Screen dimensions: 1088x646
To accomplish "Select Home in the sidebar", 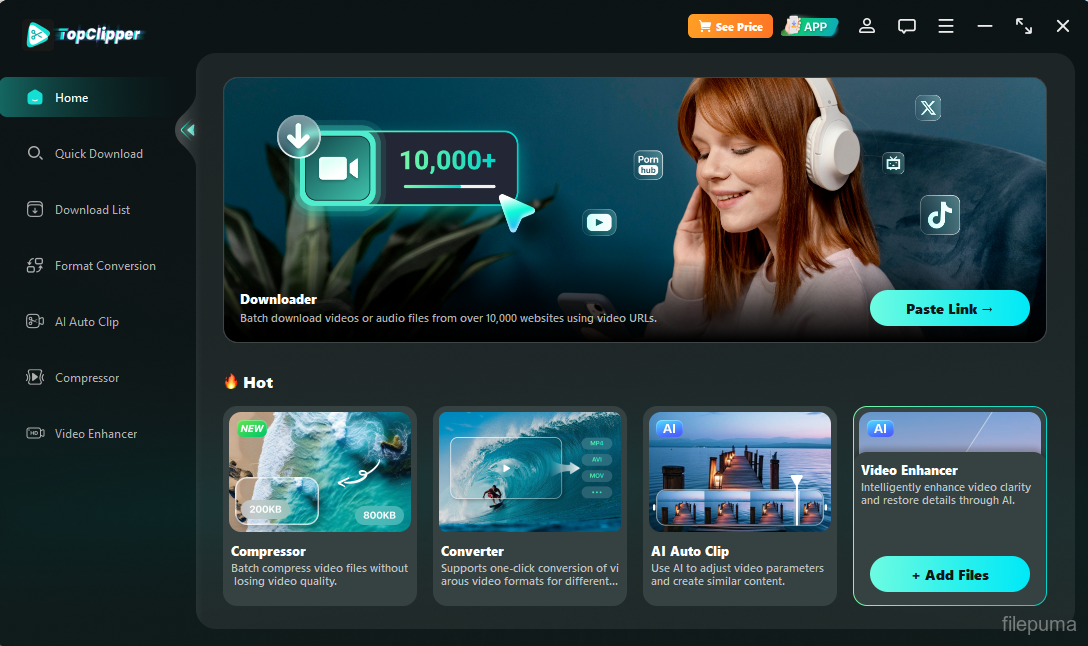I will tap(72, 98).
